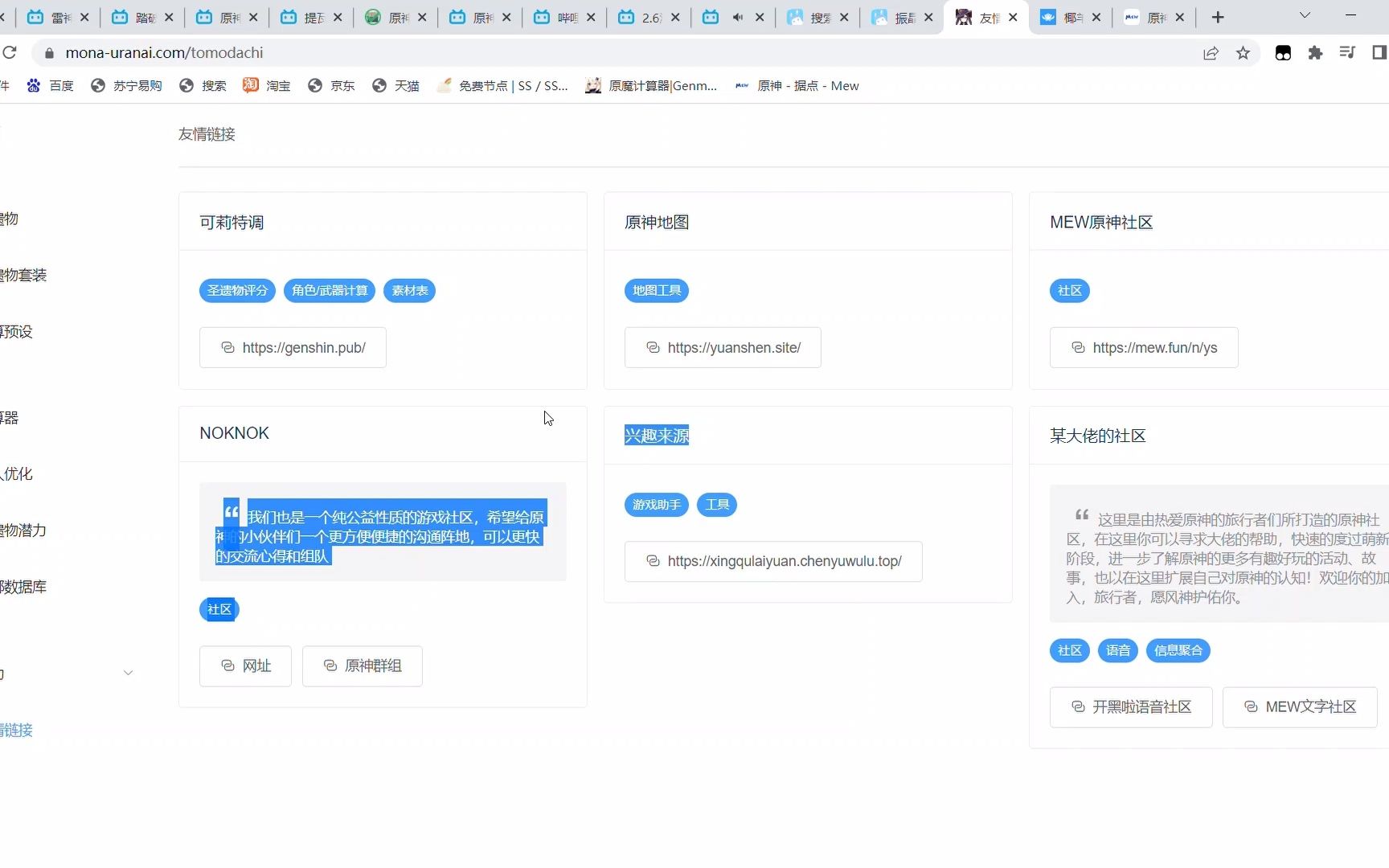Open the https://genshin.pub/ link button
Image resolution: width=1389 pixels, height=868 pixels.
293,347
